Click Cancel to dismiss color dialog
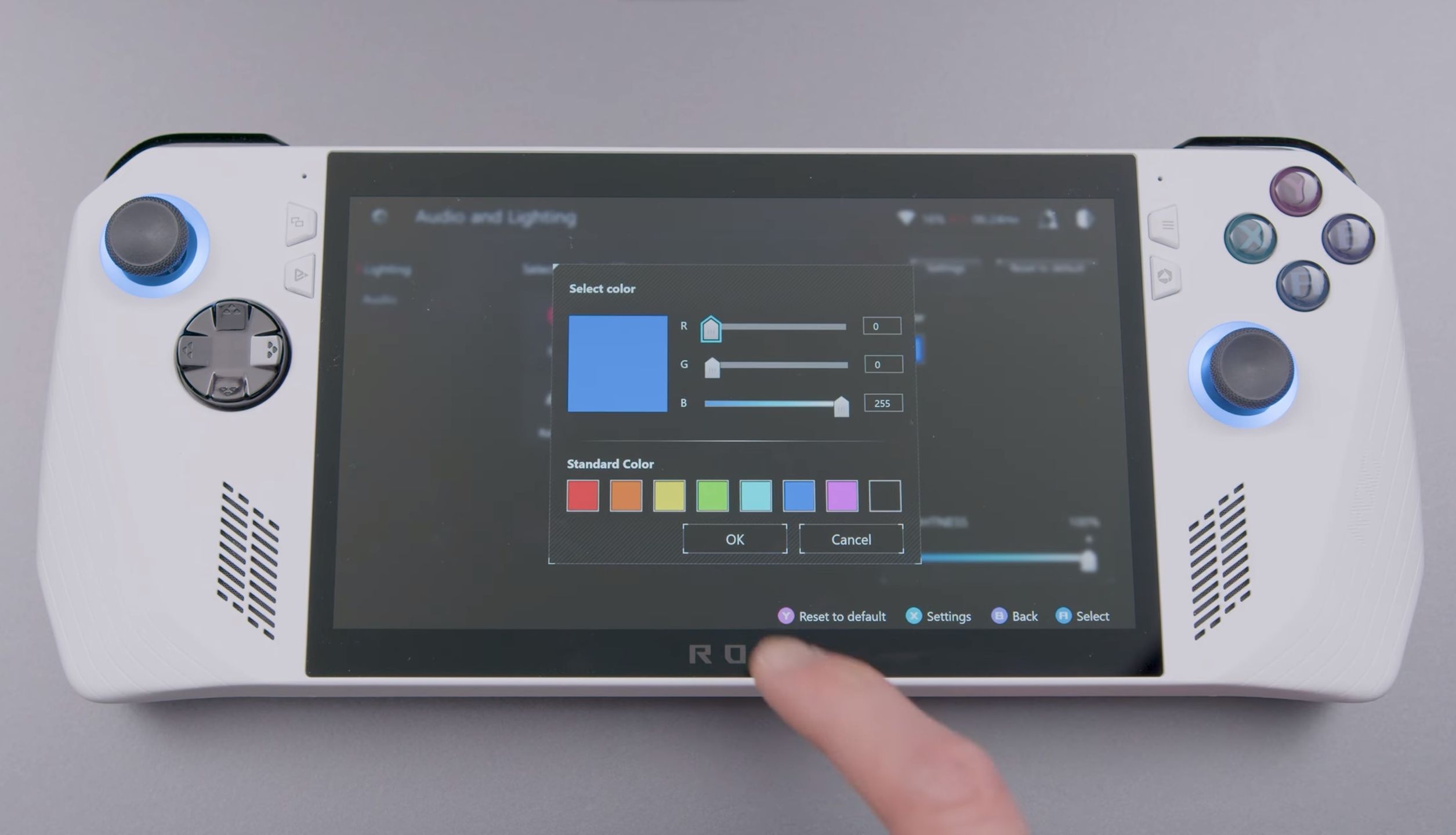This screenshot has height=835, width=1456. [850, 539]
